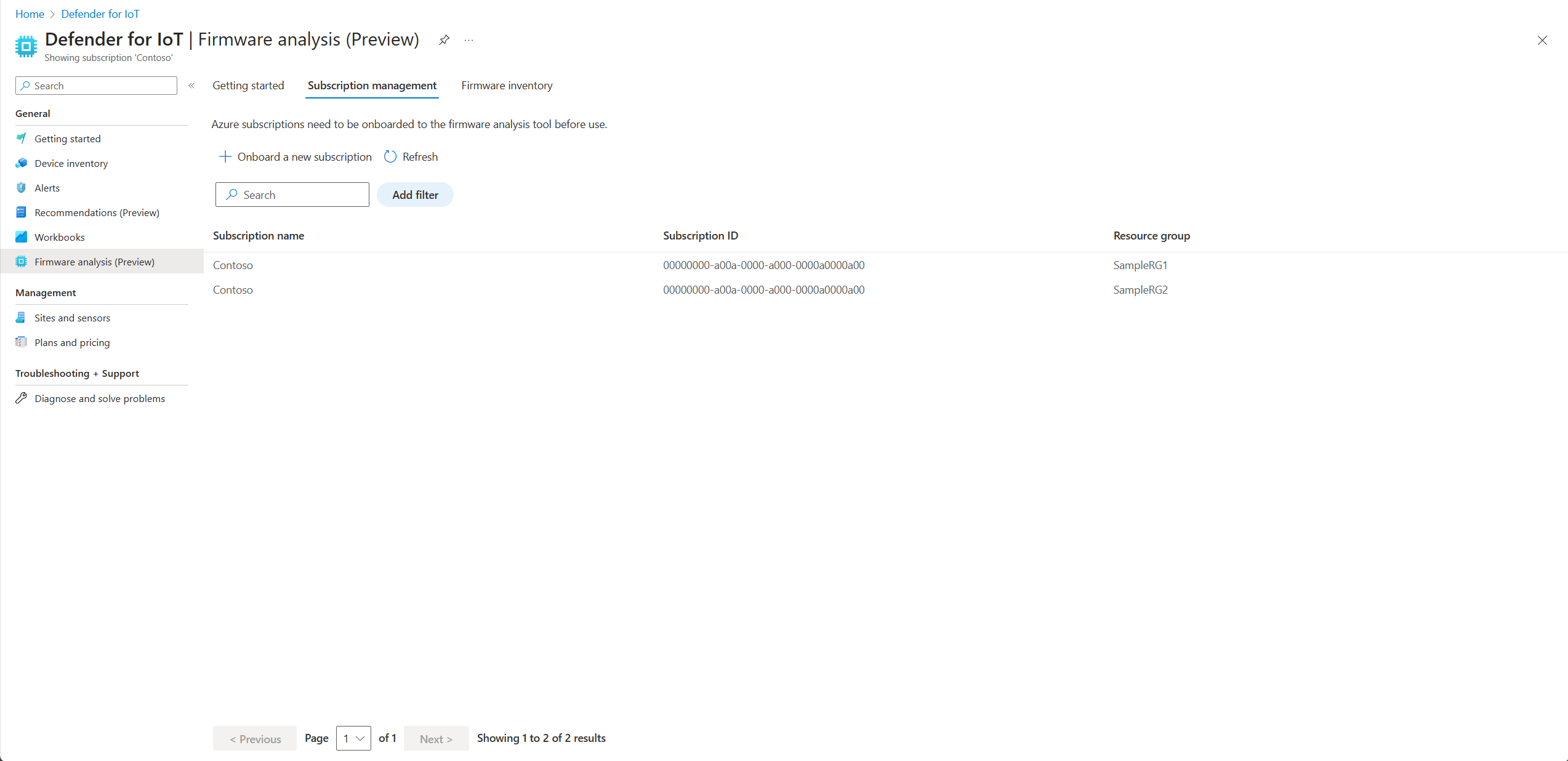Sort by Resource group column
Image resolution: width=1568 pixels, height=761 pixels.
1152,236
